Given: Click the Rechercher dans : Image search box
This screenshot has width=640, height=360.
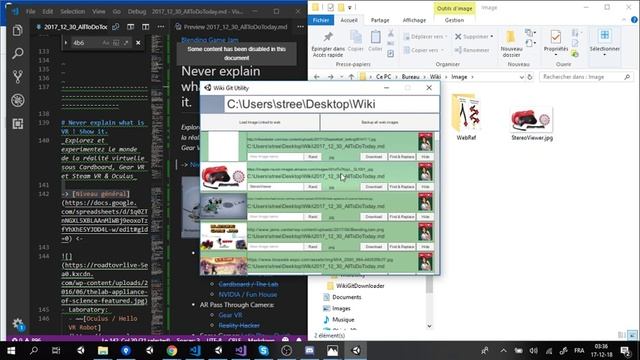Looking at the screenshot, I should pos(586,77).
